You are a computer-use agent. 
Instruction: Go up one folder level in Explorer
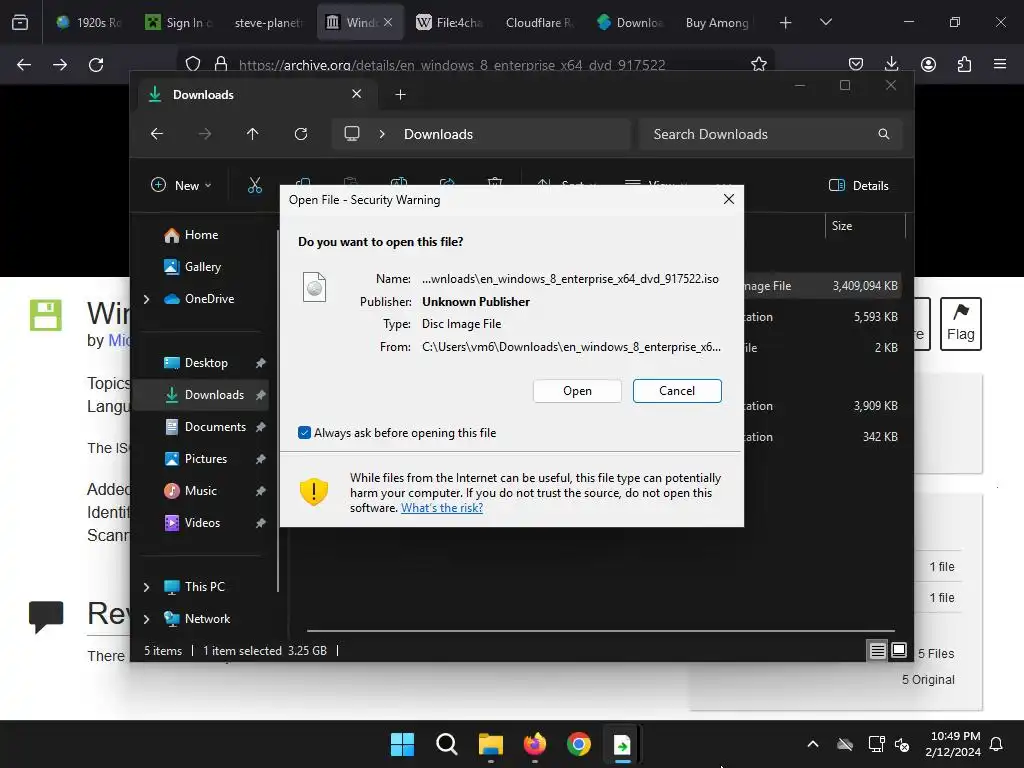tap(252, 134)
